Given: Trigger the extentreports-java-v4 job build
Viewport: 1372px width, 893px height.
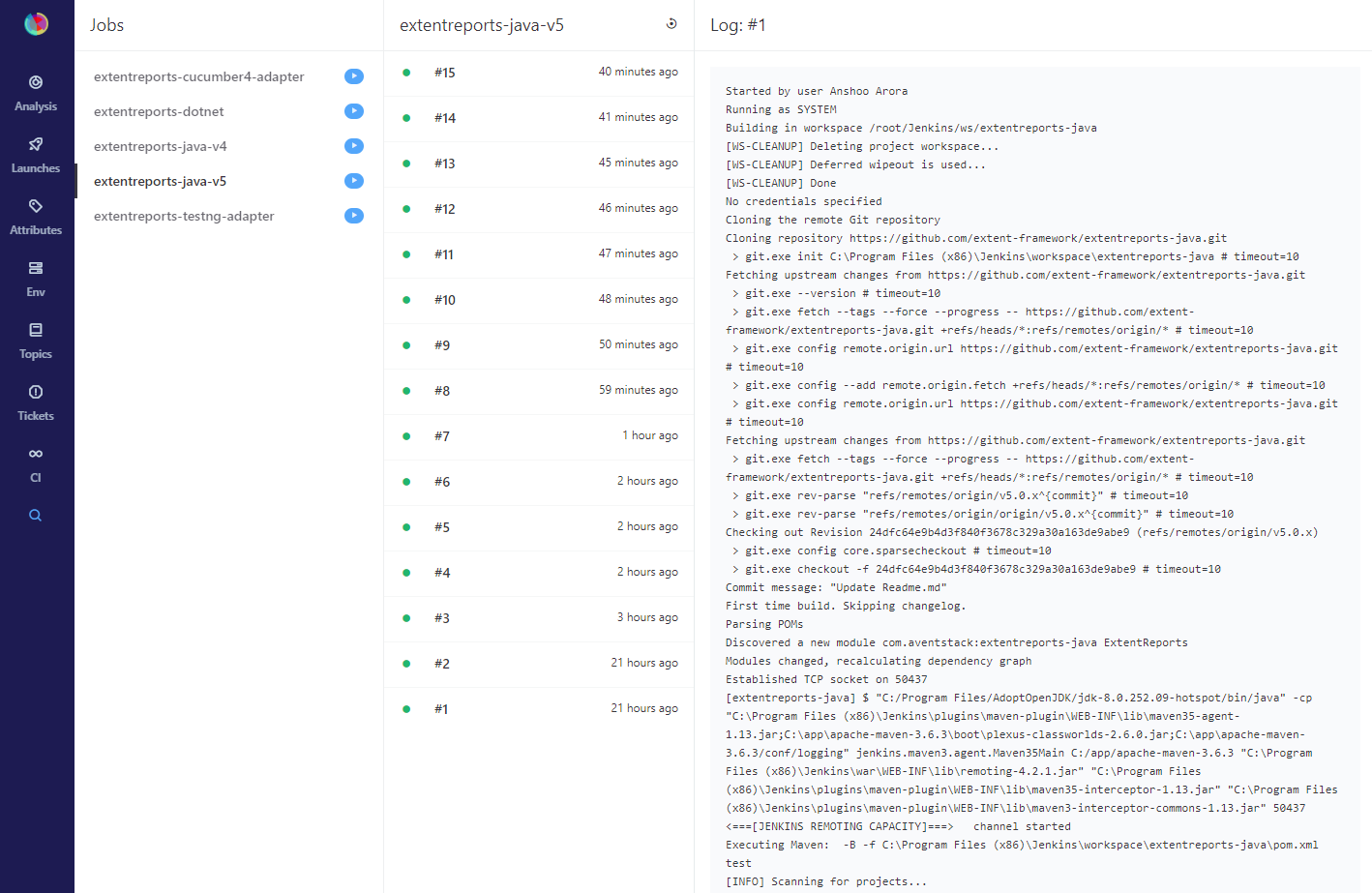Looking at the screenshot, I should [x=354, y=146].
